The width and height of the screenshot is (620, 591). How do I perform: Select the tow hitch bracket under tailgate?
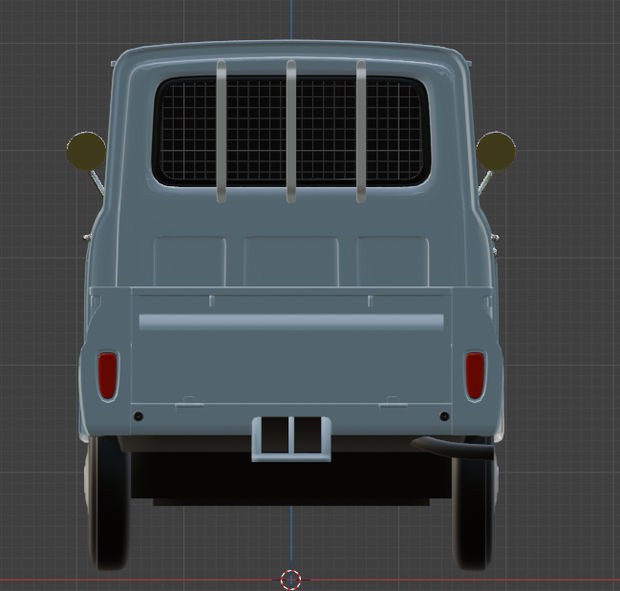292,438
